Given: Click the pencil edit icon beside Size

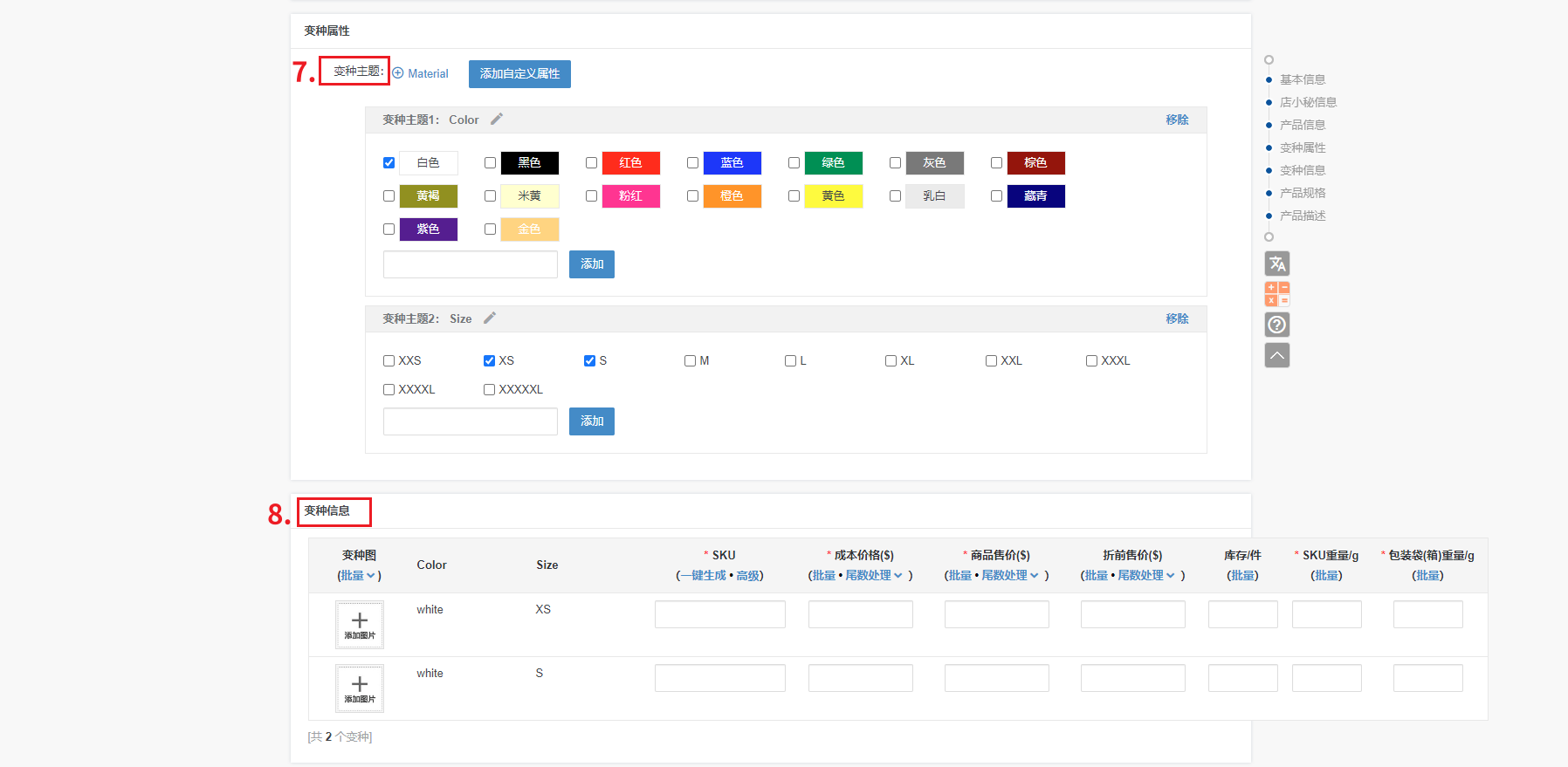Looking at the screenshot, I should coord(489,318).
